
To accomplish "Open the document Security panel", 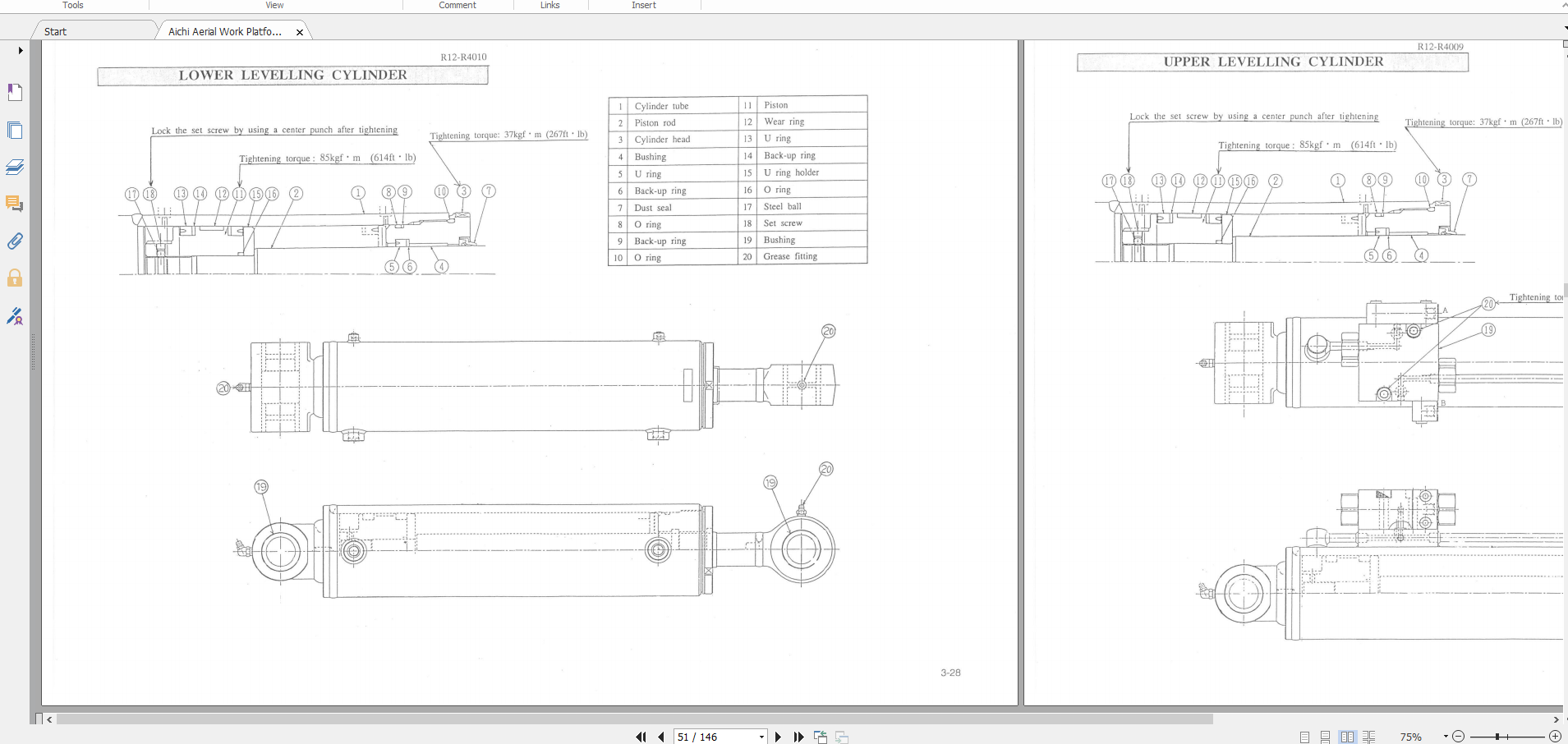I will click(x=15, y=278).
